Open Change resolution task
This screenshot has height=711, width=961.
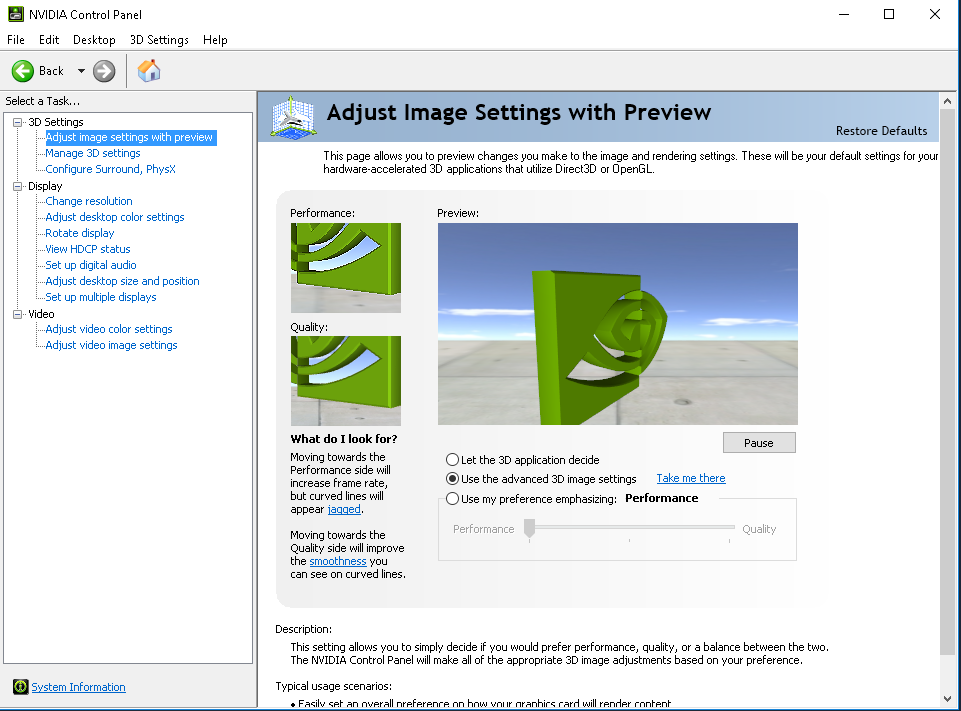pos(89,201)
